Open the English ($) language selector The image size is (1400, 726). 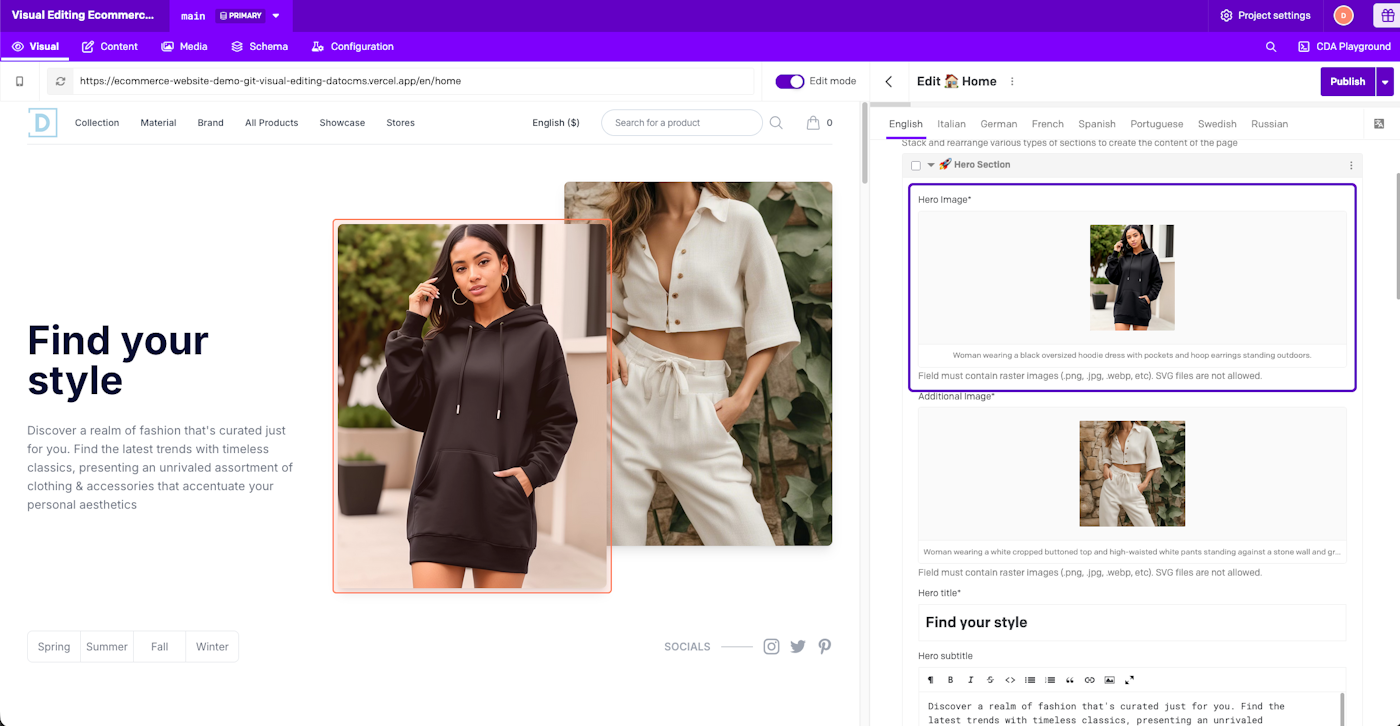(556, 123)
